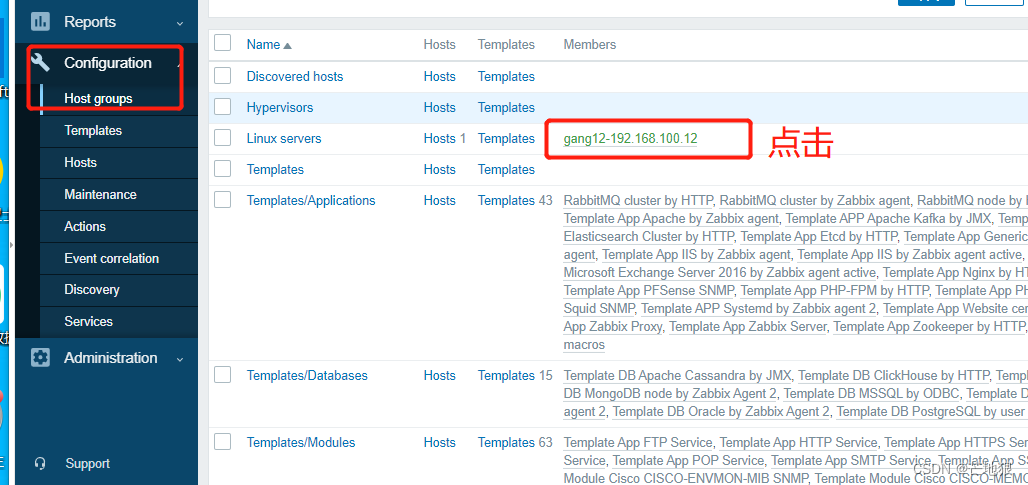Sort by the Name column arrow

[287, 45]
